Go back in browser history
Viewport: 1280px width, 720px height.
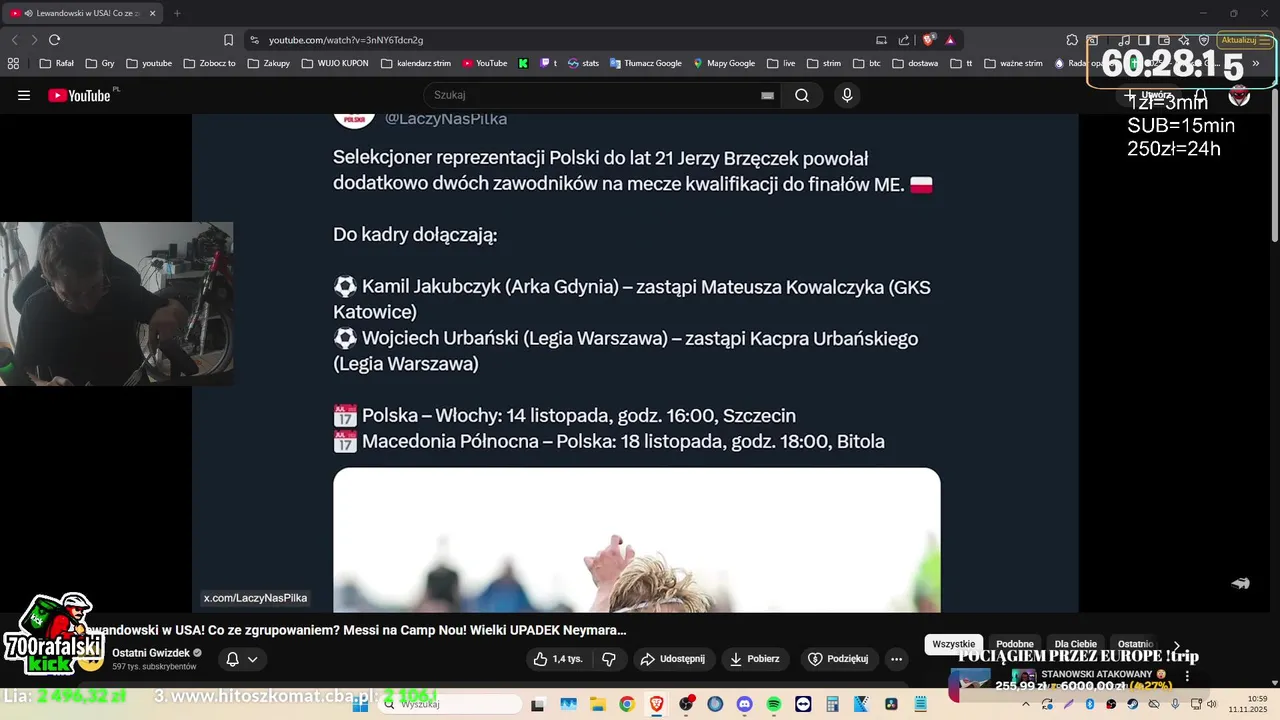(14, 40)
